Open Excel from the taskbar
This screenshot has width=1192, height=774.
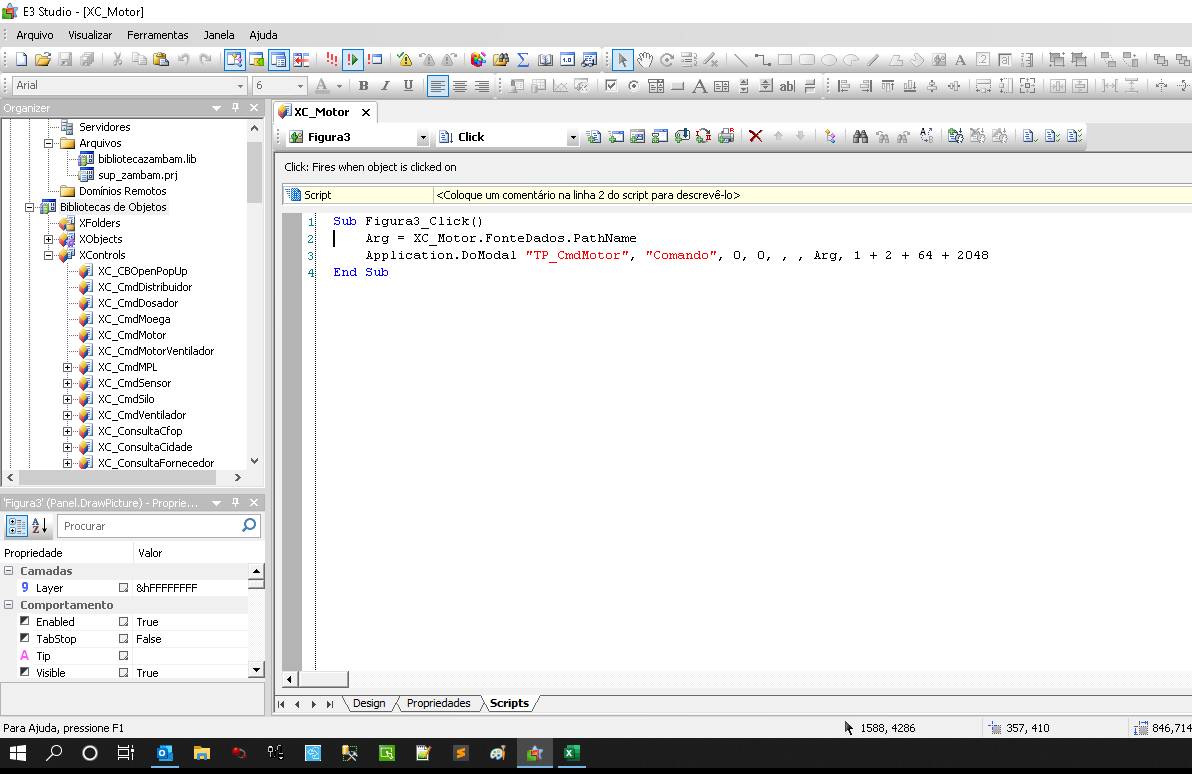click(572, 753)
